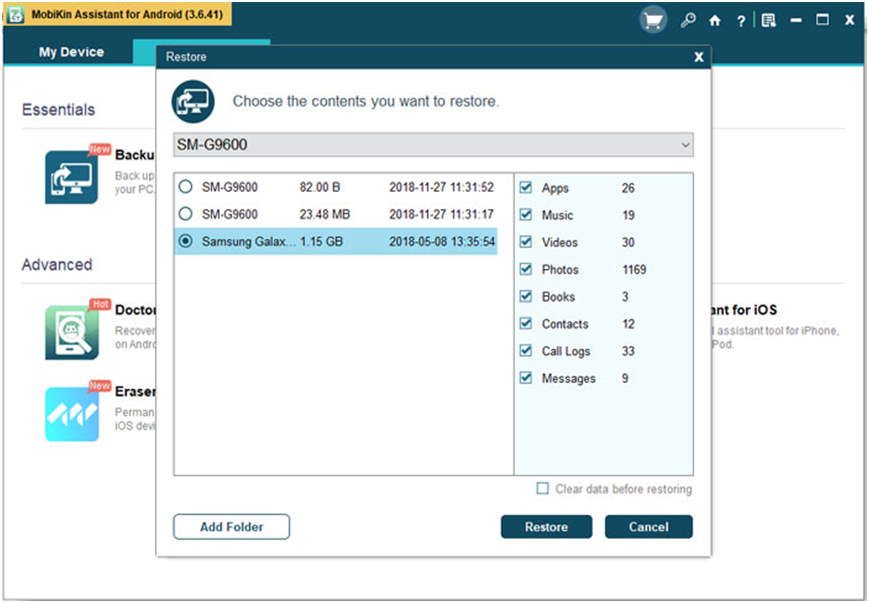Select the 82.00 B SM-G9600 backup
Screen dimensions: 869x603
(185, 187)
